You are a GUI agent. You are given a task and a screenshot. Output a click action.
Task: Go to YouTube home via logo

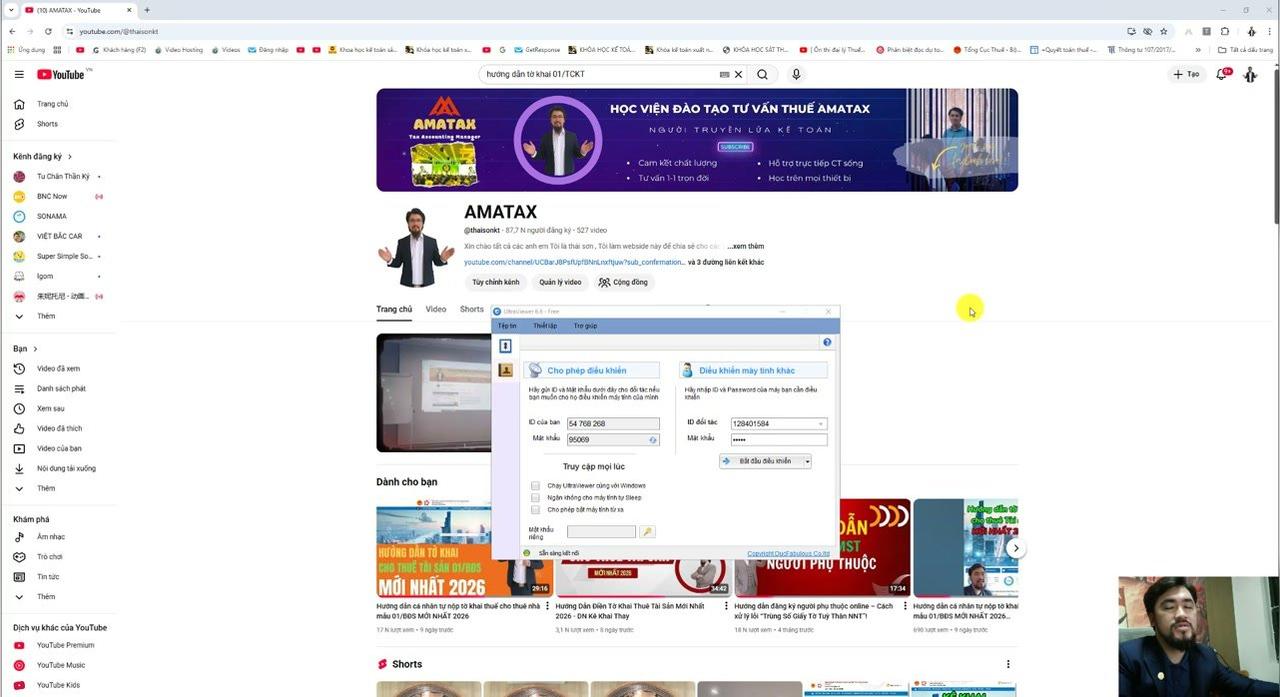point(62,74)
